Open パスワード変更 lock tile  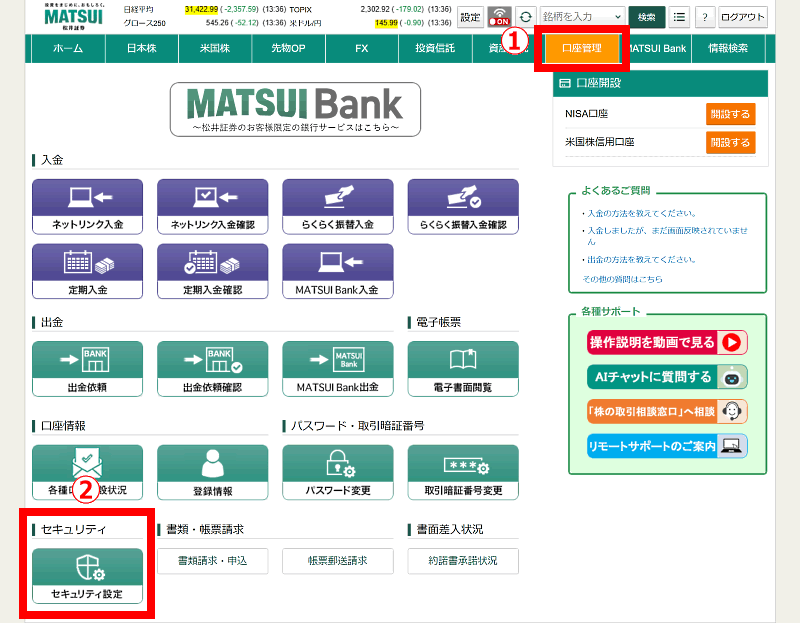338,472
